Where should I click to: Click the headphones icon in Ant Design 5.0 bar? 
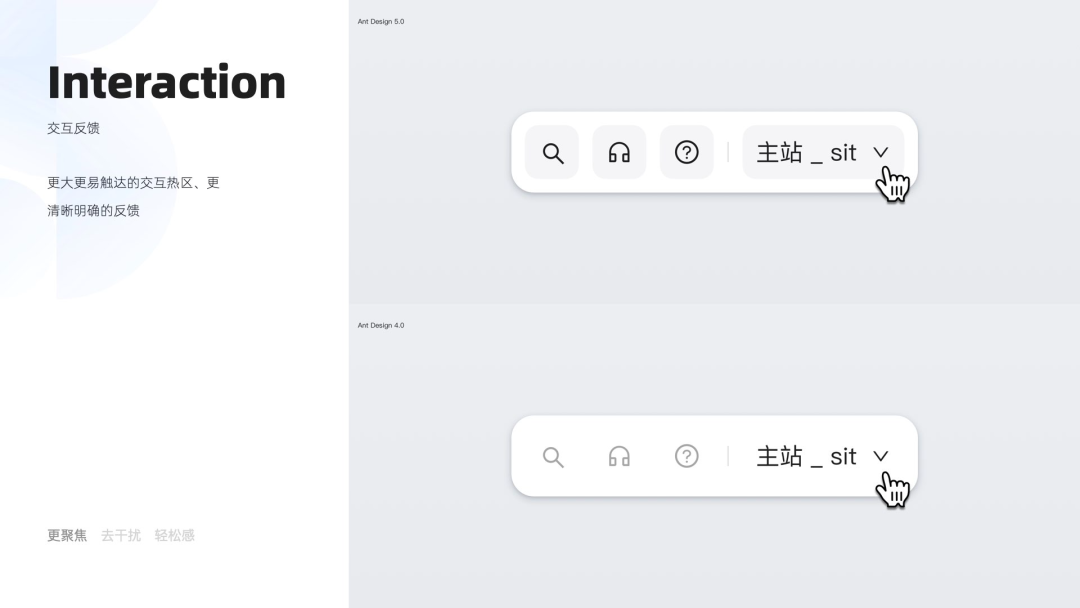(x=619, y=153)
